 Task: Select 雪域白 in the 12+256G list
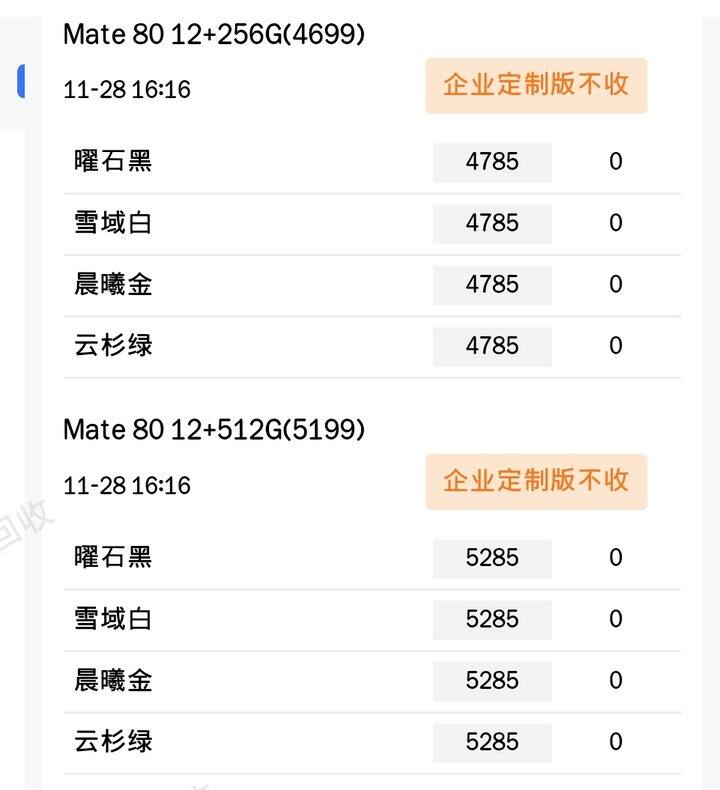(x=113, y=223)
